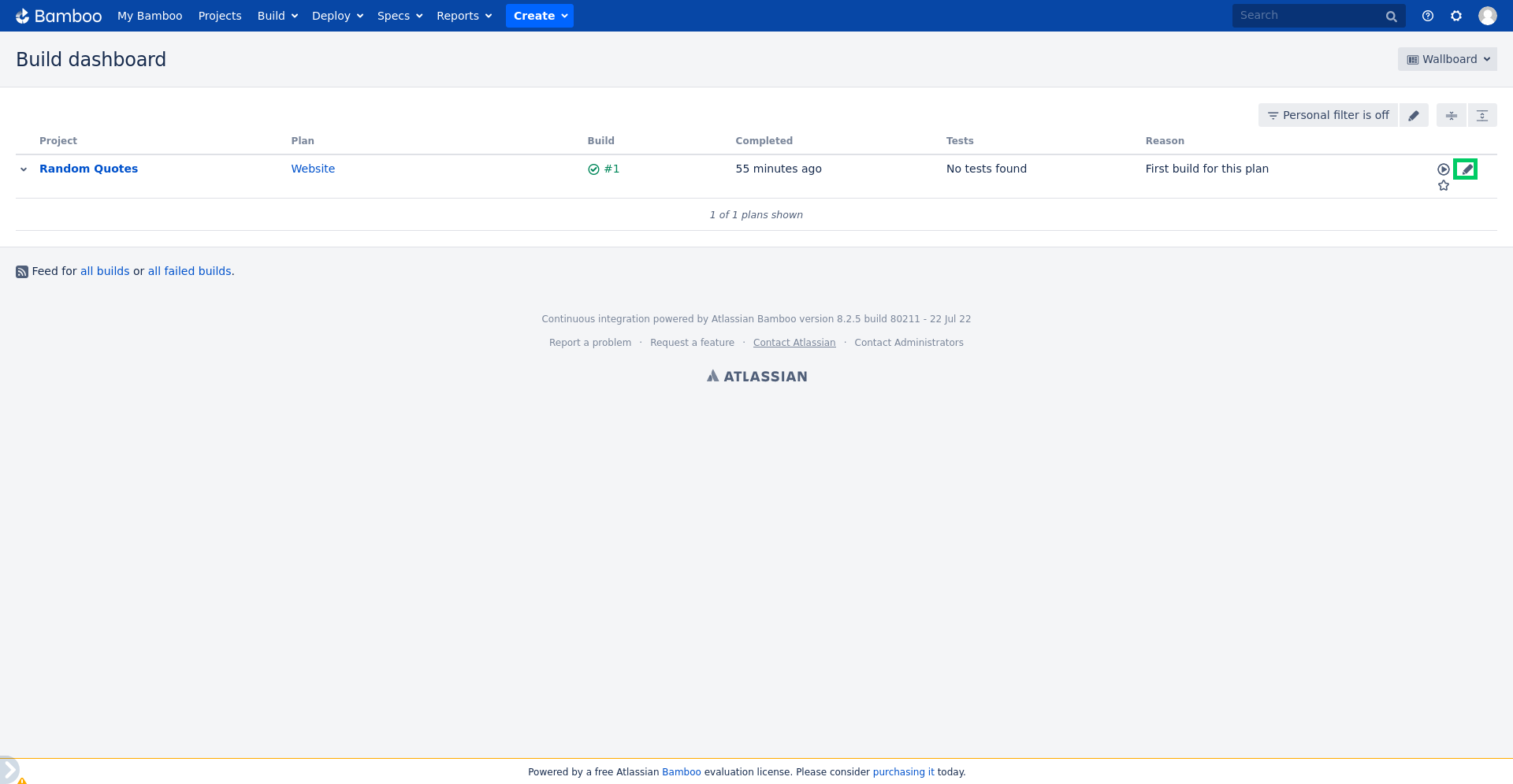The height and width of the screenshot is (784, 1513).
Task: Go to My Bamboo
Action: click(150, 16)
